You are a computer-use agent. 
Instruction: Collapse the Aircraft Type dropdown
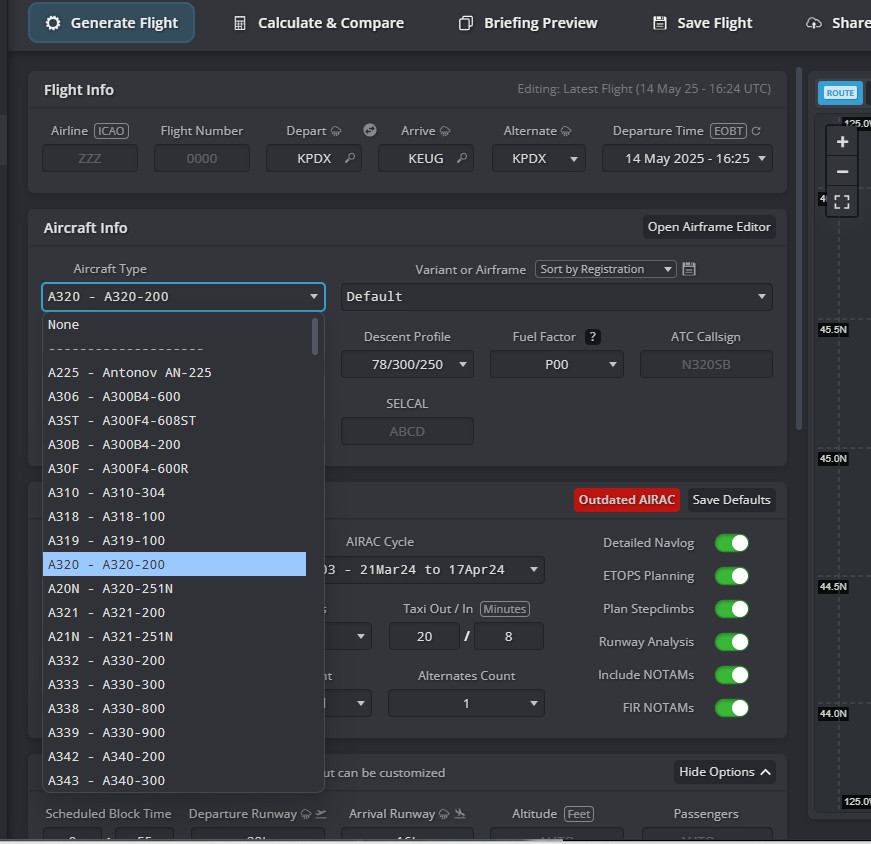pos(183,297)
